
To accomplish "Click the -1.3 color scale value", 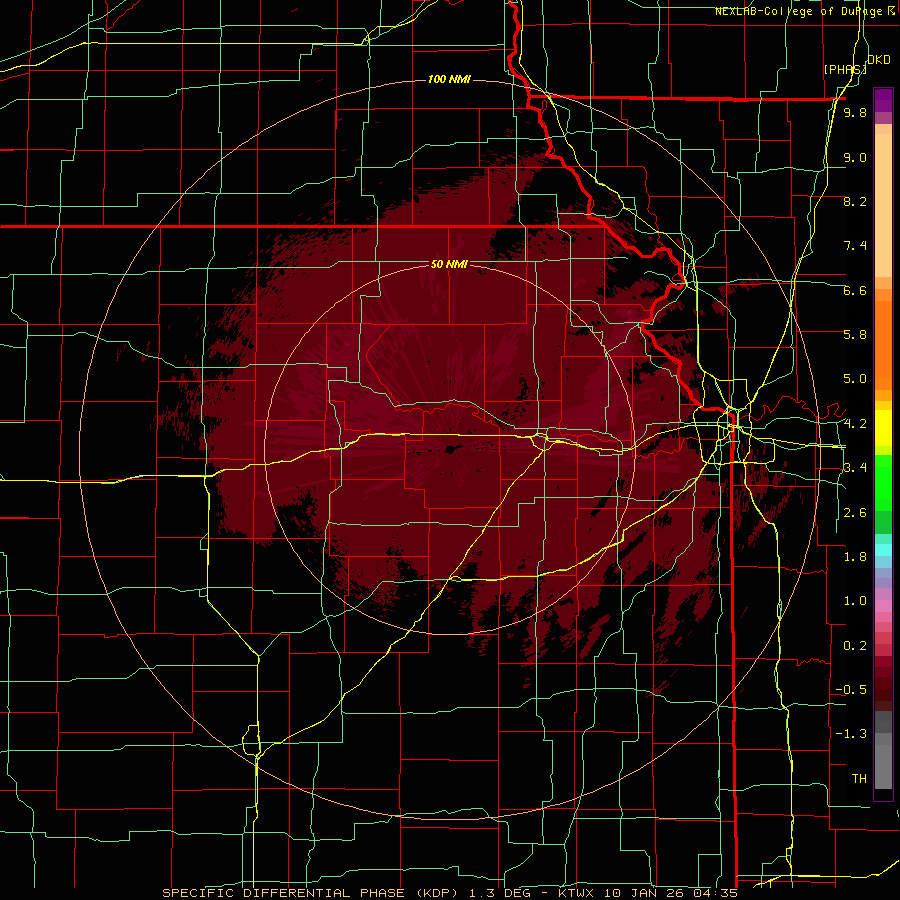I will point(851,734).
